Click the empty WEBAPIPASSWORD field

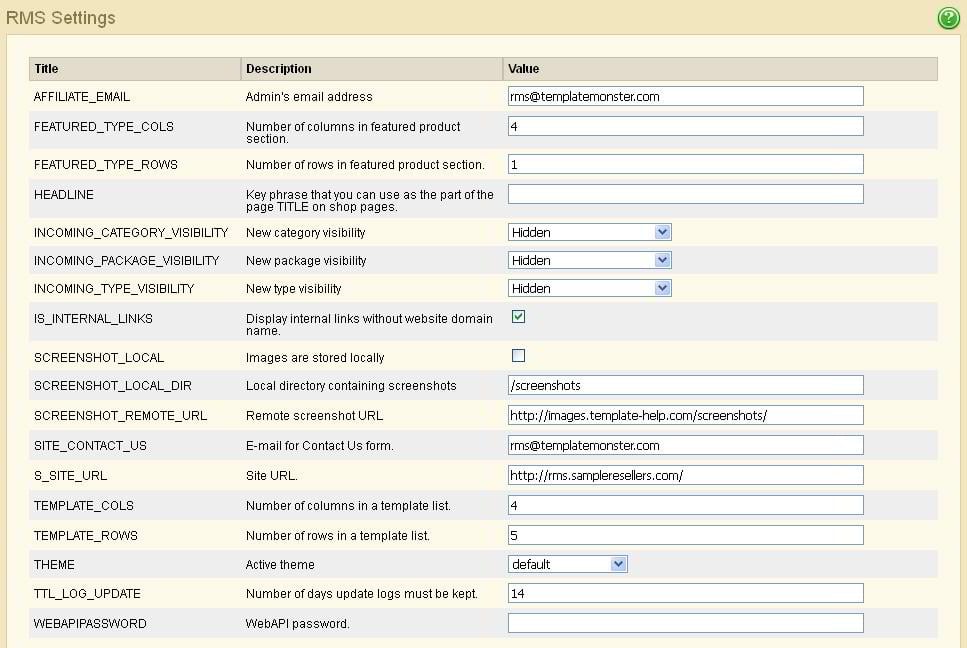685,623
